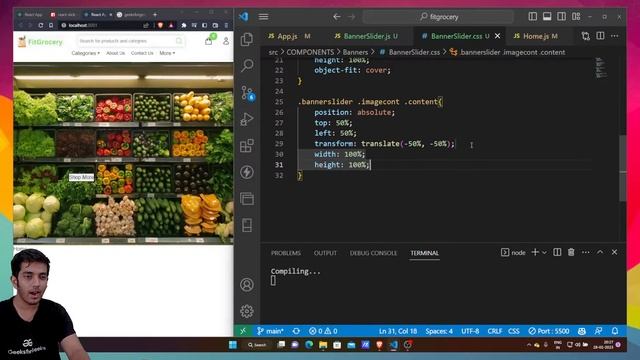Image resolution: width=640 pixels, height=360 pixels.
Task: Open the VS Code hamburger application menu
Action: 264,17
